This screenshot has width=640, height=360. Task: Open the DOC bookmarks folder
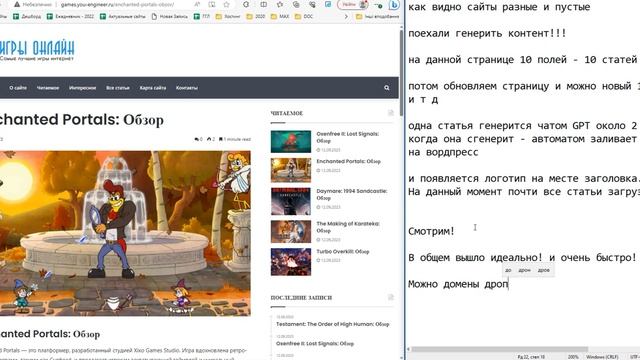click(304, 17)
